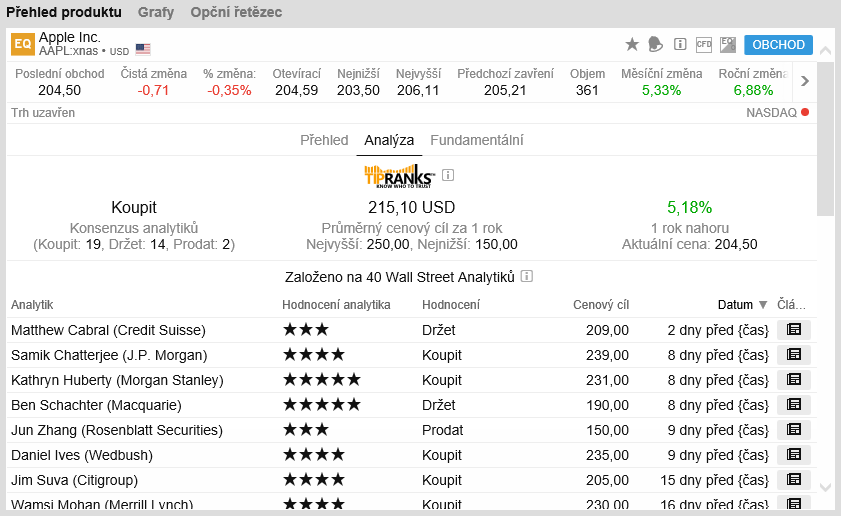Select Kathryn Huberty (Morgan Stanley) row
Screen dimensions: 841x516
click(411, 380)
